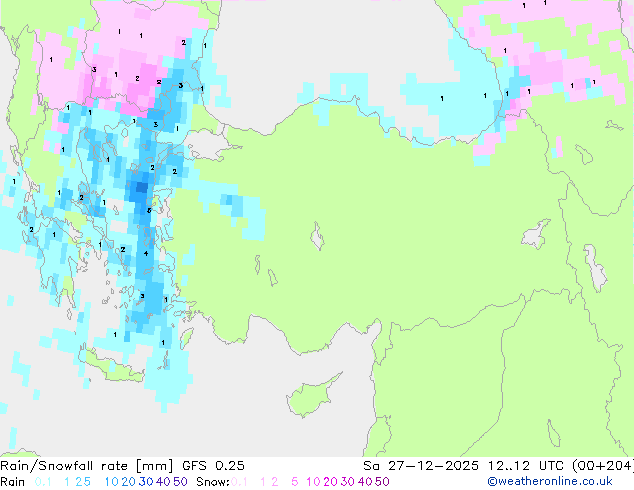Select the Rain legend 10 color value
The height and width of the screenshot is (490, 634).
click(x=112, y=482)
